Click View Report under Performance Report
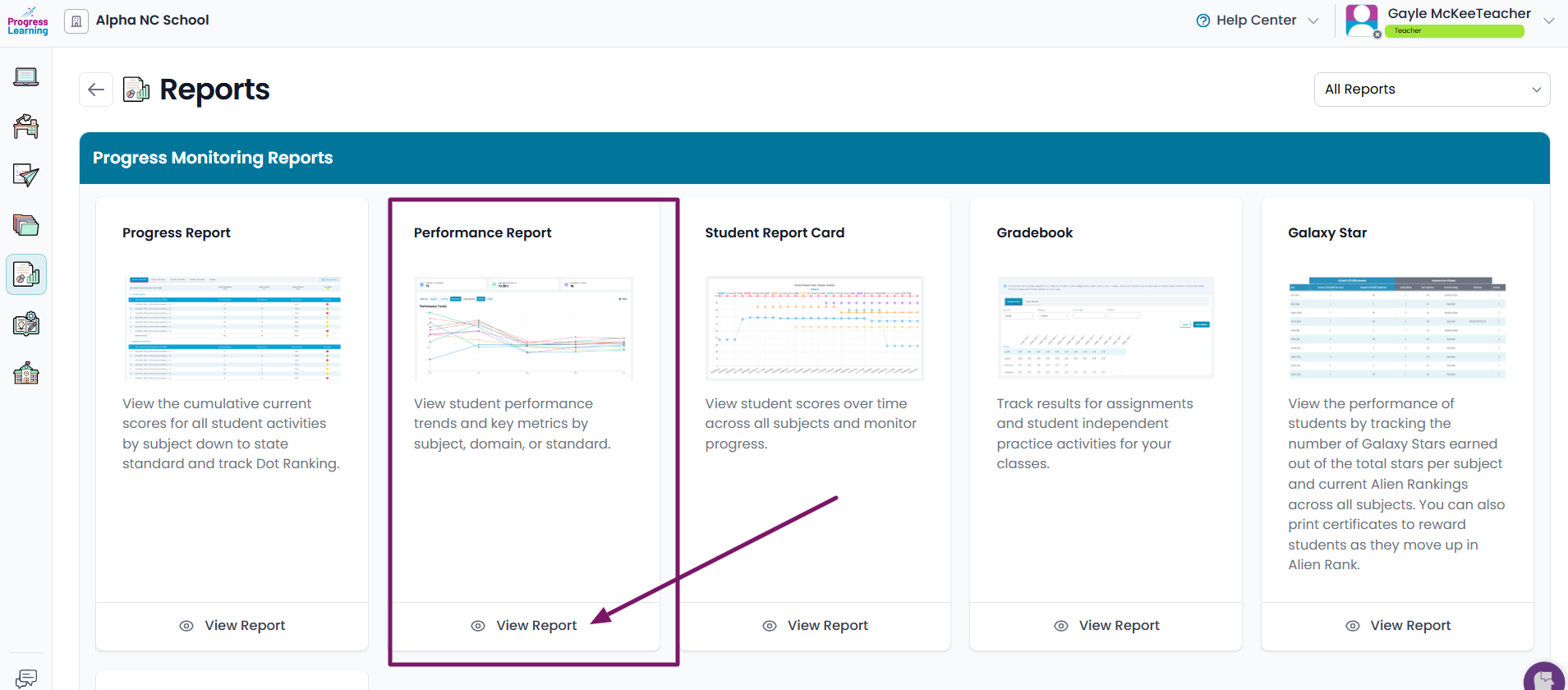The width and height of the screenshot is (1568, 690). pos(524,626)
